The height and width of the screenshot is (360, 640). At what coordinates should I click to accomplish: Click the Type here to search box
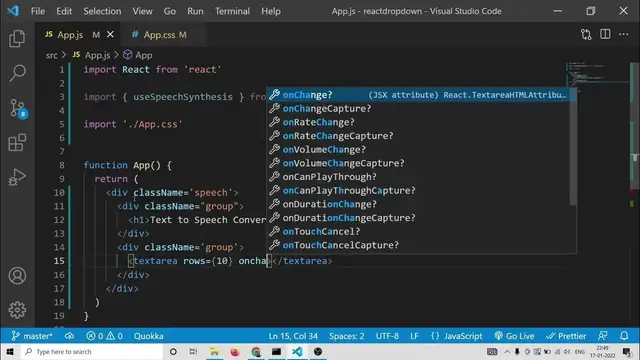tap(92, 351)
